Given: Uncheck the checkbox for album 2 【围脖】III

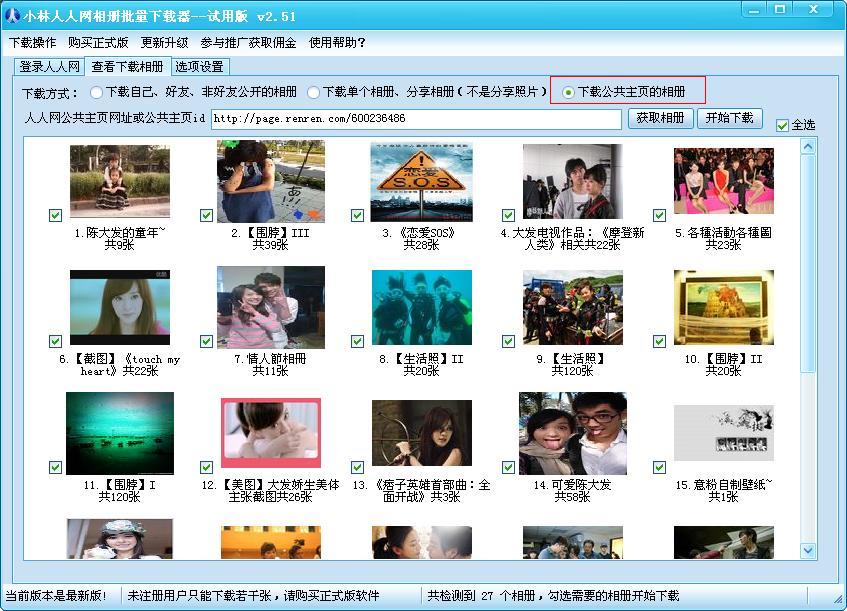Looking at the screenshot, I should point(206,215).
